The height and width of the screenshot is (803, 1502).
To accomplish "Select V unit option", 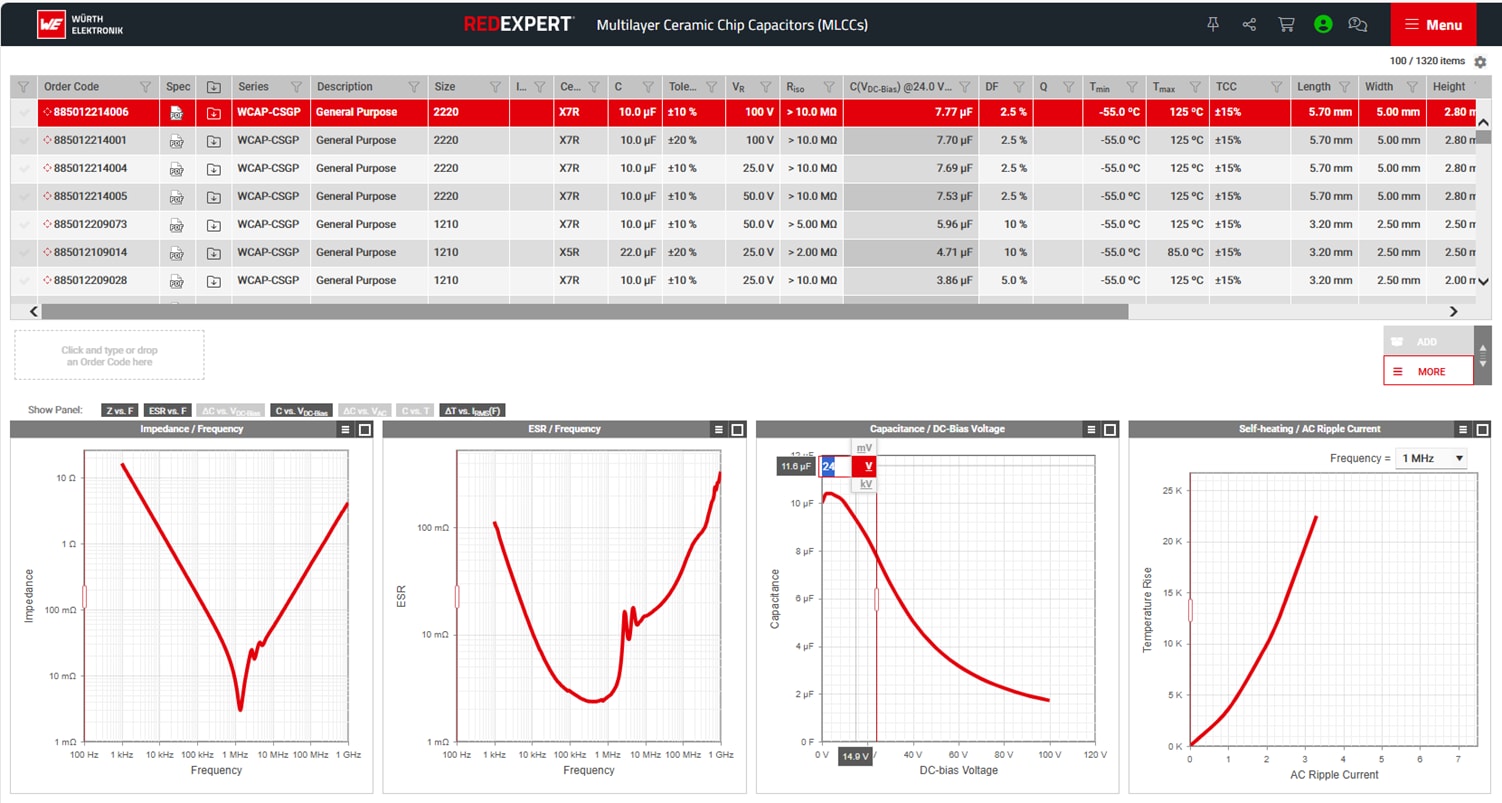I will (865, 466).
